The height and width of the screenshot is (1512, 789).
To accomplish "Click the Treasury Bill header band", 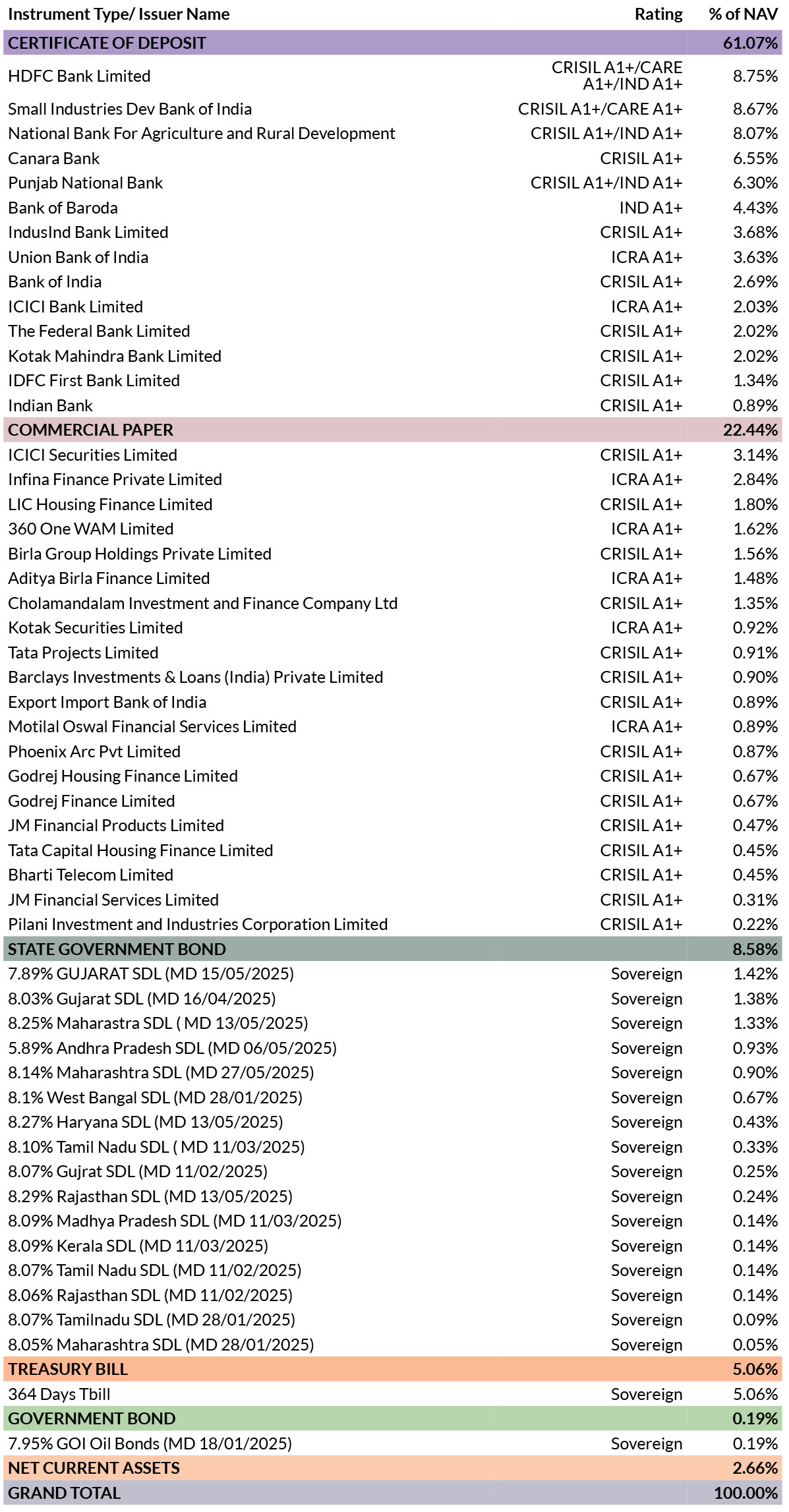I will (x=393, y=1369).
